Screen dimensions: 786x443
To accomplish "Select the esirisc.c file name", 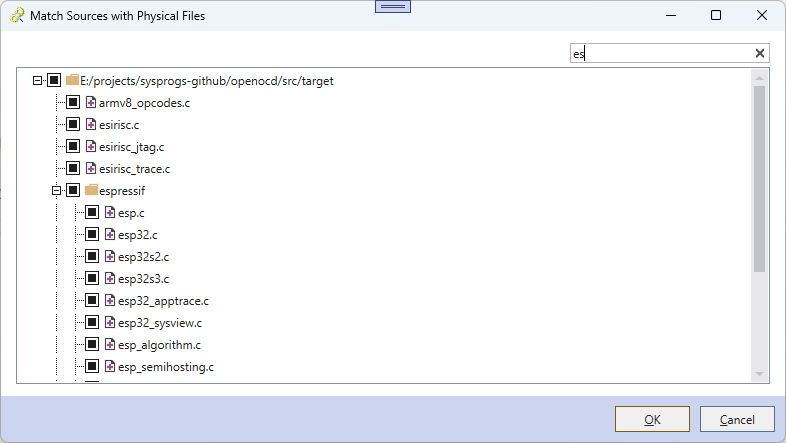I will coord(119,125).
